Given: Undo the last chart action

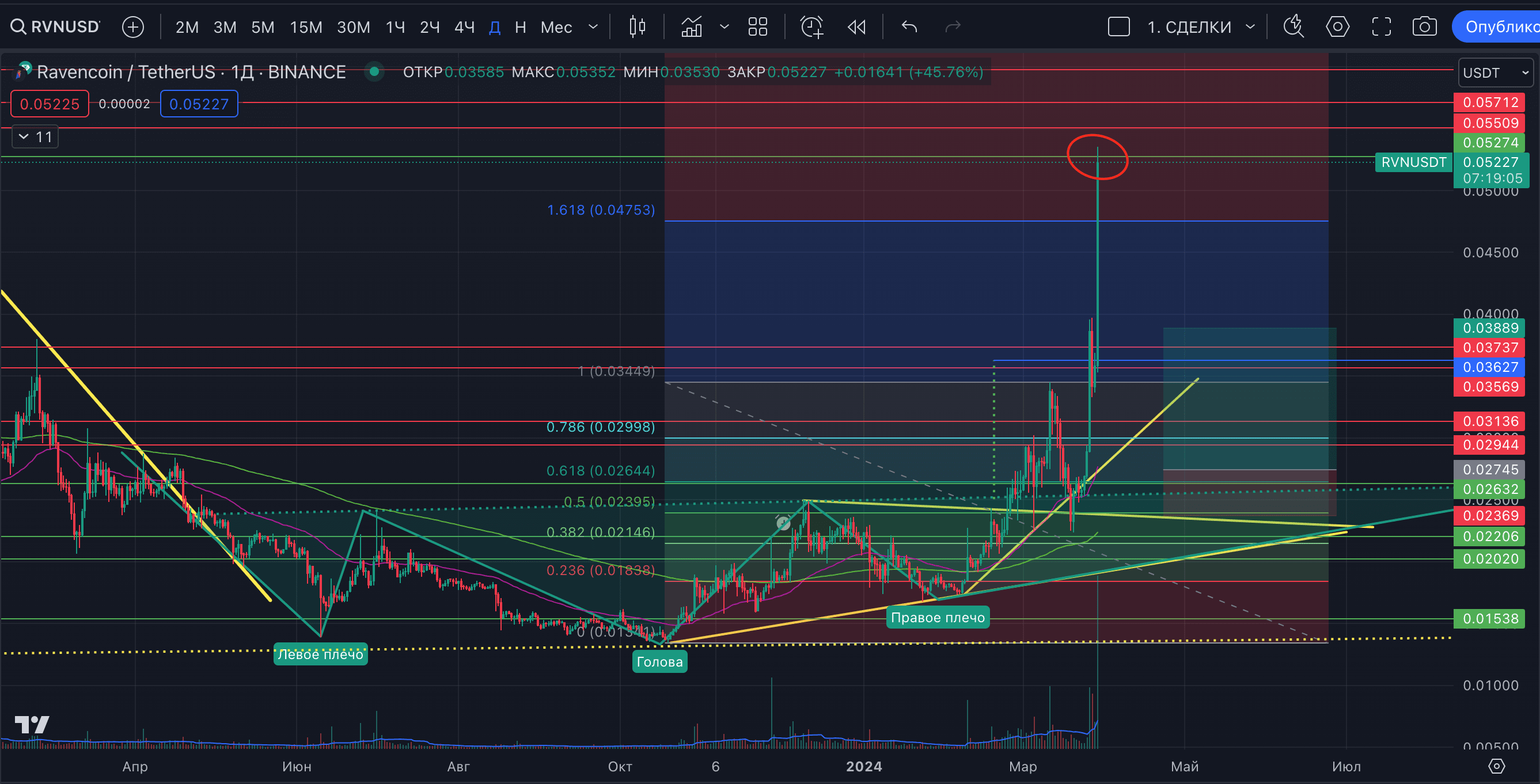Looking at the screenshot, I should point(908,26).
